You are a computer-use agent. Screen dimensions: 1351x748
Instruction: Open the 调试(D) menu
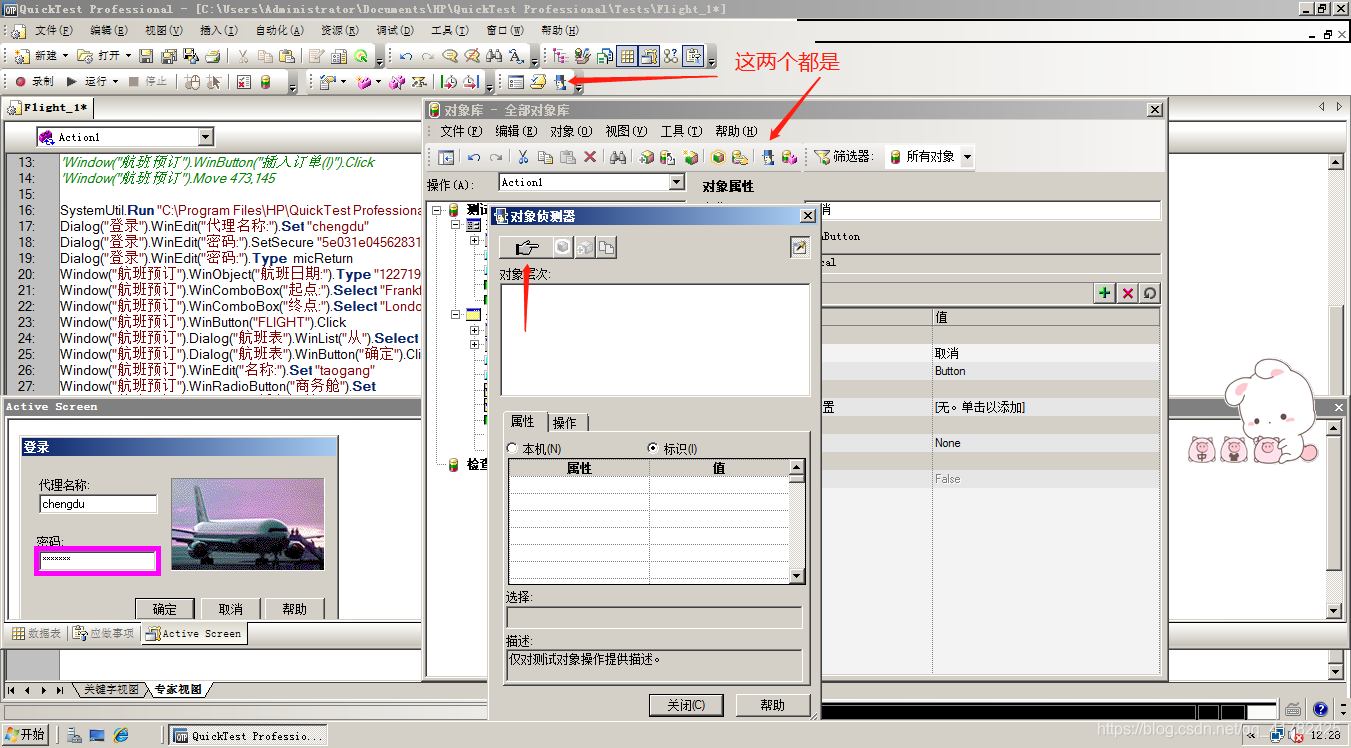click(x=394, y=31)
